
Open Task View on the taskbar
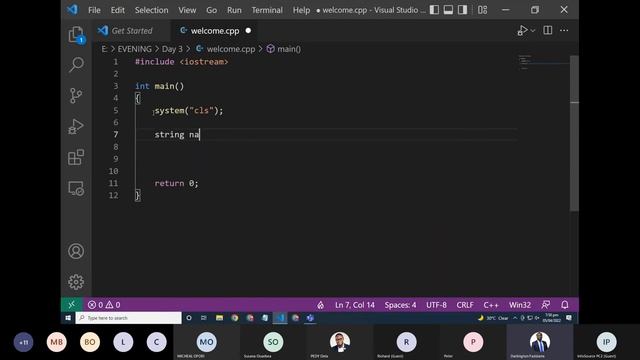(x=204, y=318)
